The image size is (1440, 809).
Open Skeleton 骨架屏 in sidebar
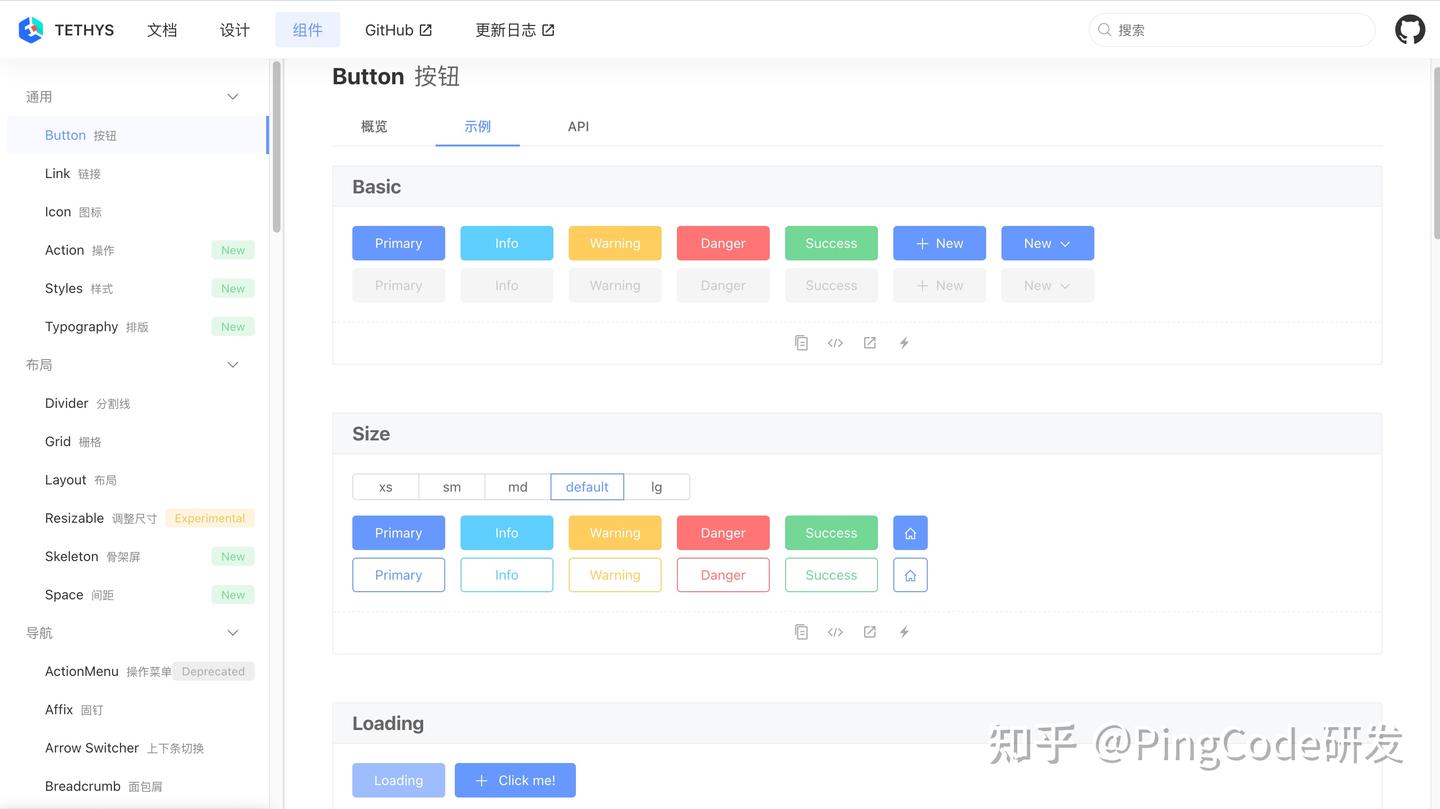138,557
